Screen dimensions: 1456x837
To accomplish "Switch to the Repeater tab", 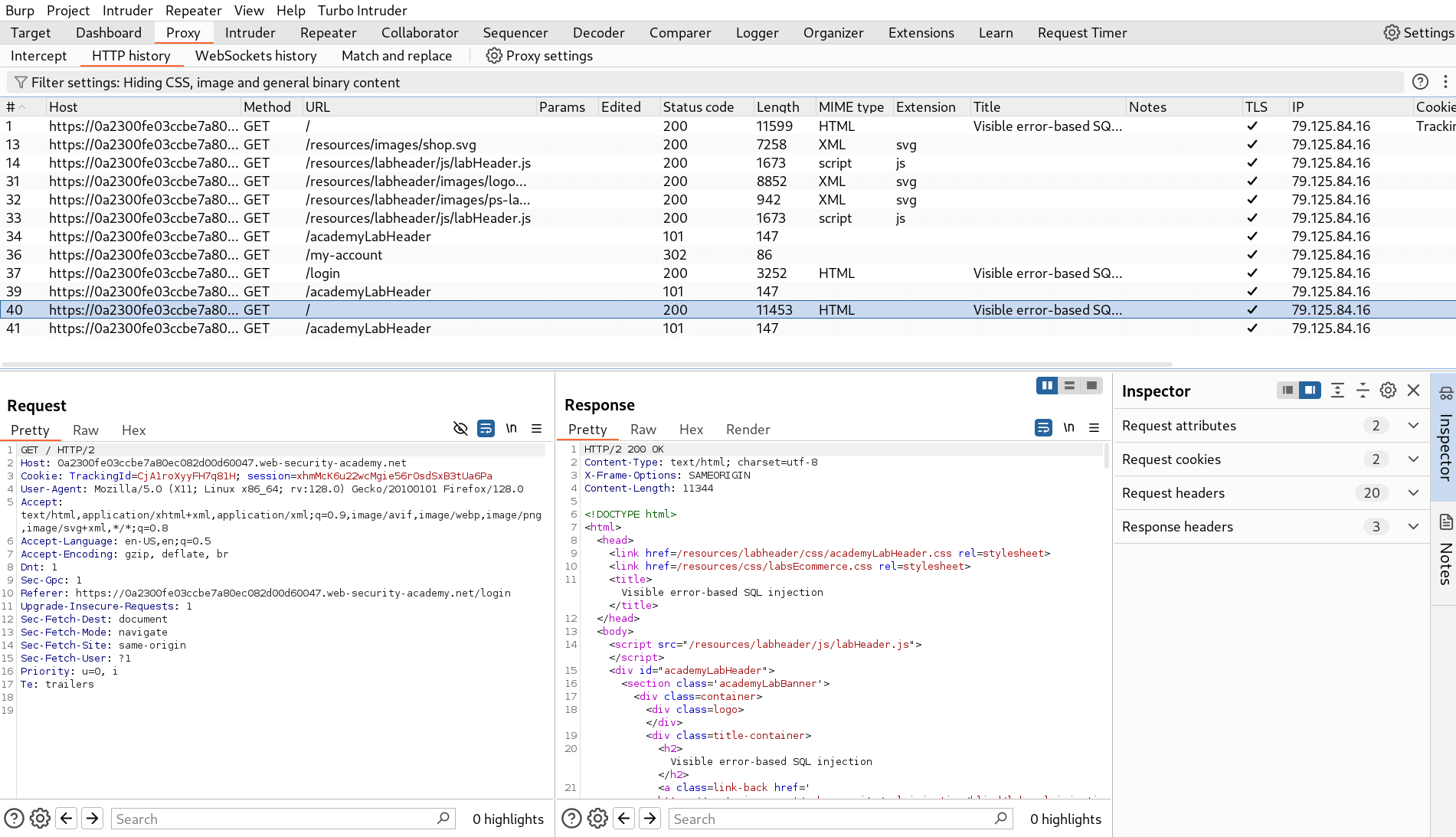I will [328, 32].
